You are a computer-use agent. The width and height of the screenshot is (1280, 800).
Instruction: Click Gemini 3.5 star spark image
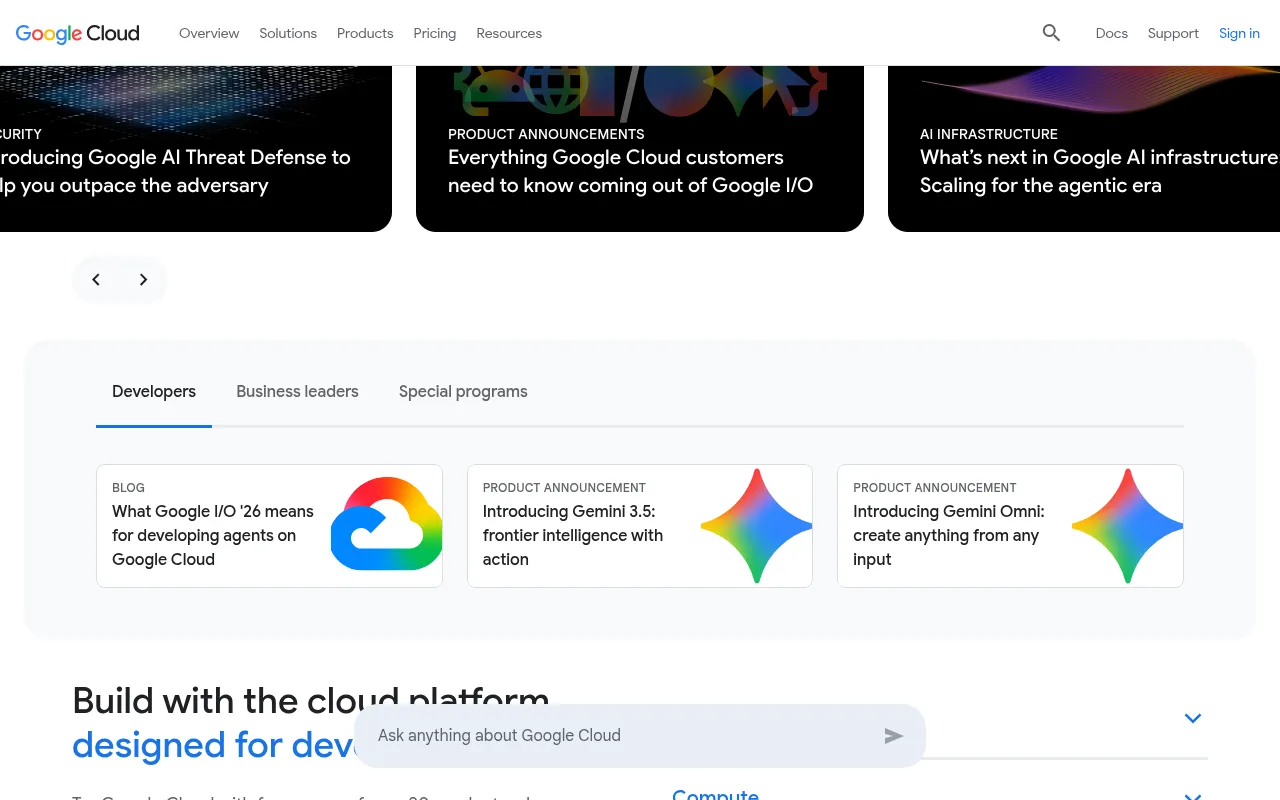pos(756,526)
